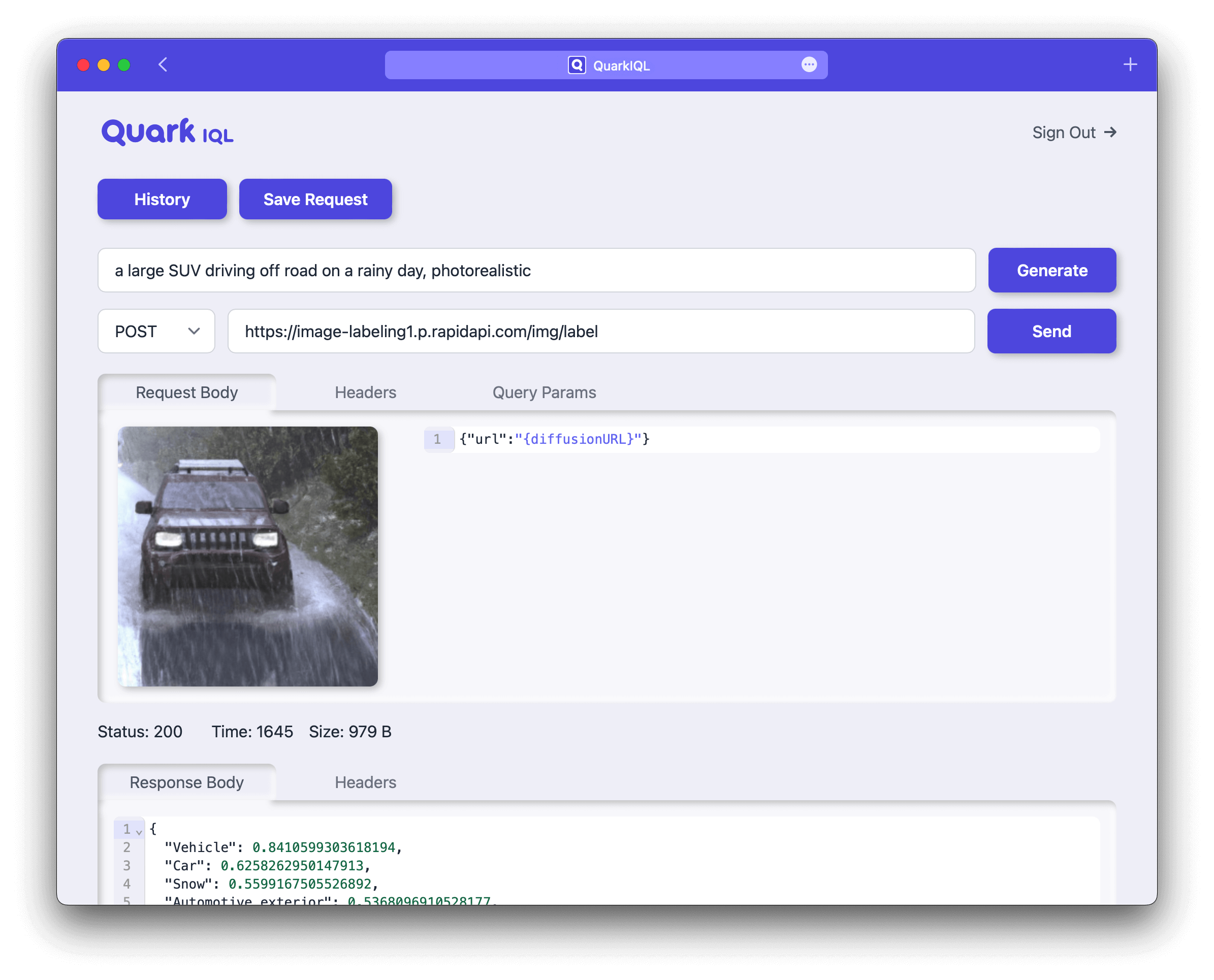Open the Query Params tab
This screenshot has height=980, width=1214.
pos(544,393)
